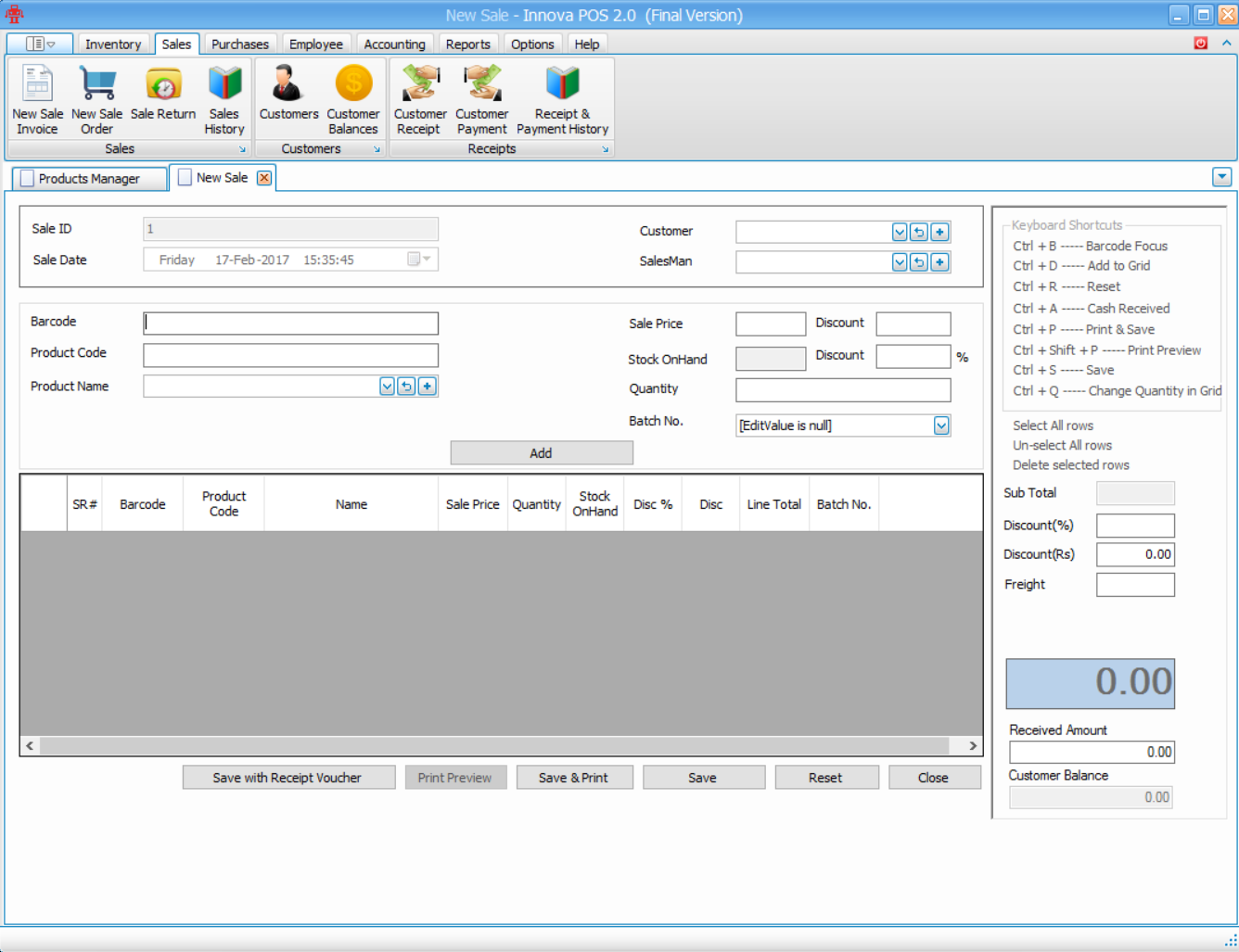This screenshot has width=1239, height=952.
Task: Click the grid scroll left arrow
Action: click(x=30, y=745)
